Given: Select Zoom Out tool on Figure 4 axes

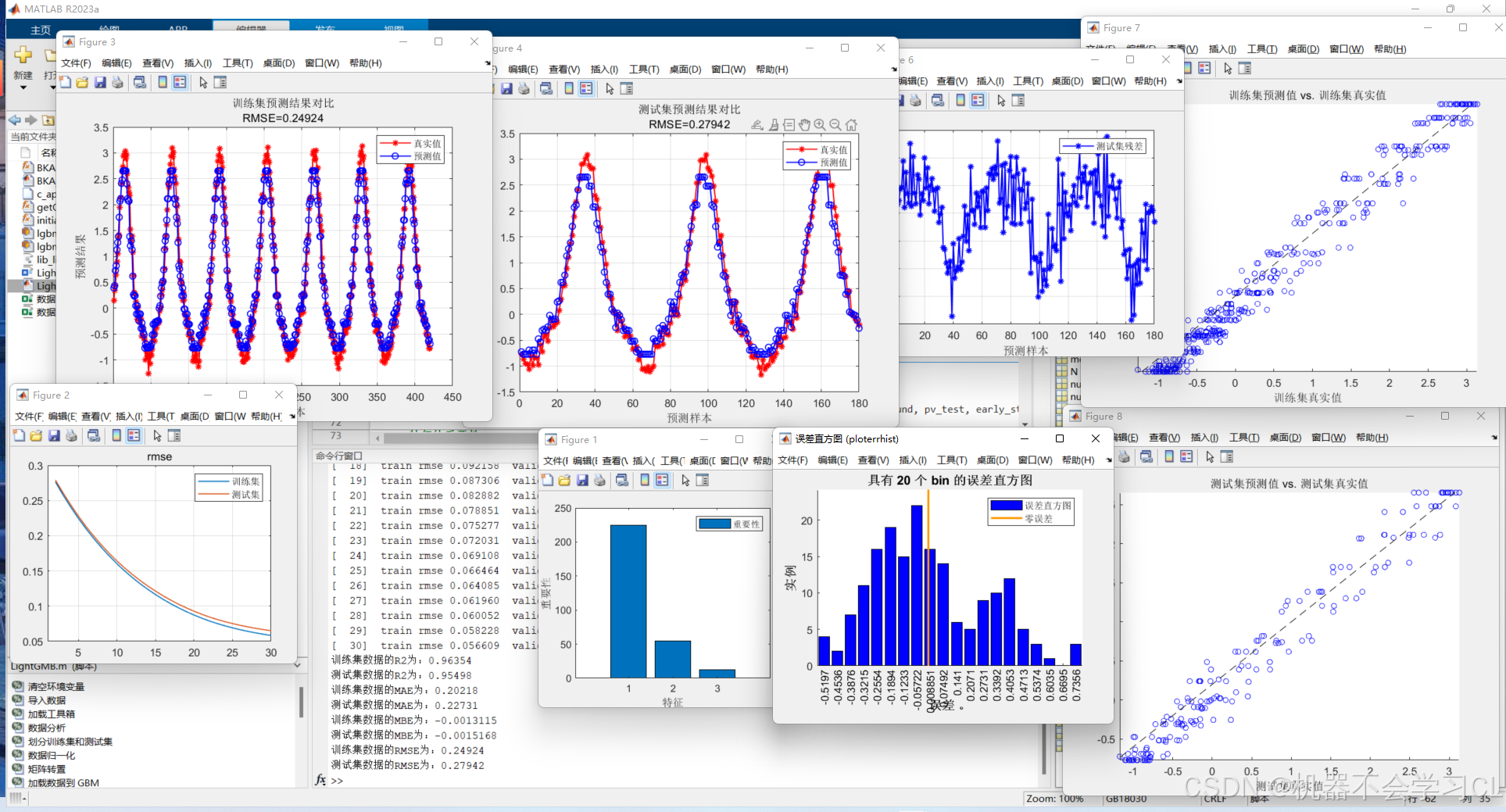Looking at the screenshot, I should (835, 125).
